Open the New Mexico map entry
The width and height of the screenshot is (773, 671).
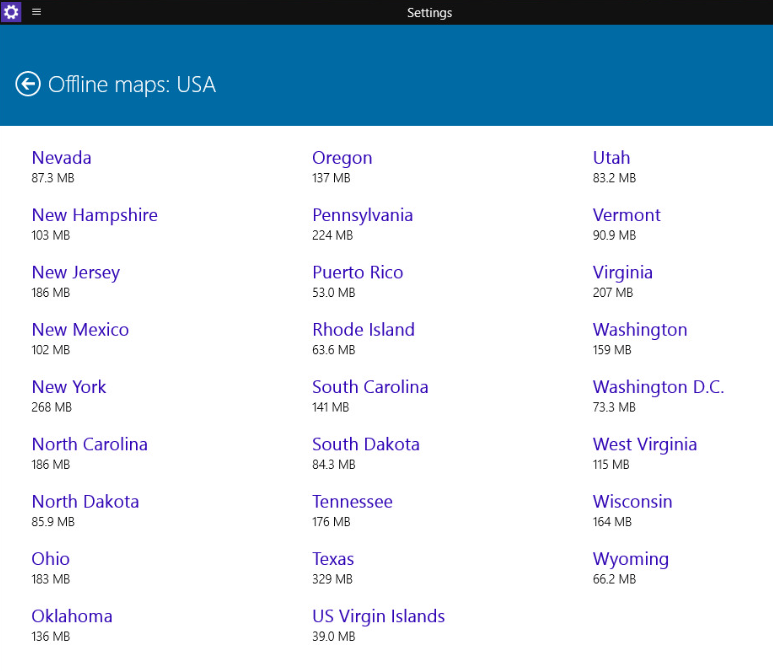pos(80,329)
